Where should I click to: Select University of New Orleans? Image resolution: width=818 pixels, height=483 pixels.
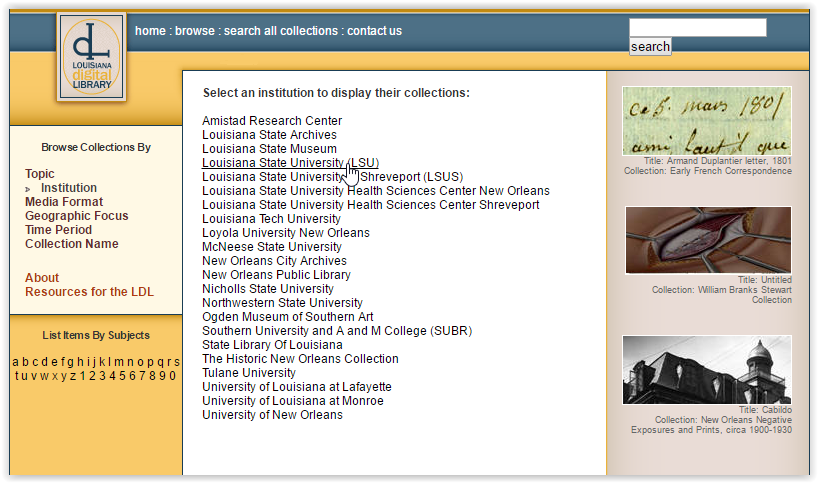click(x=272, y=416)
